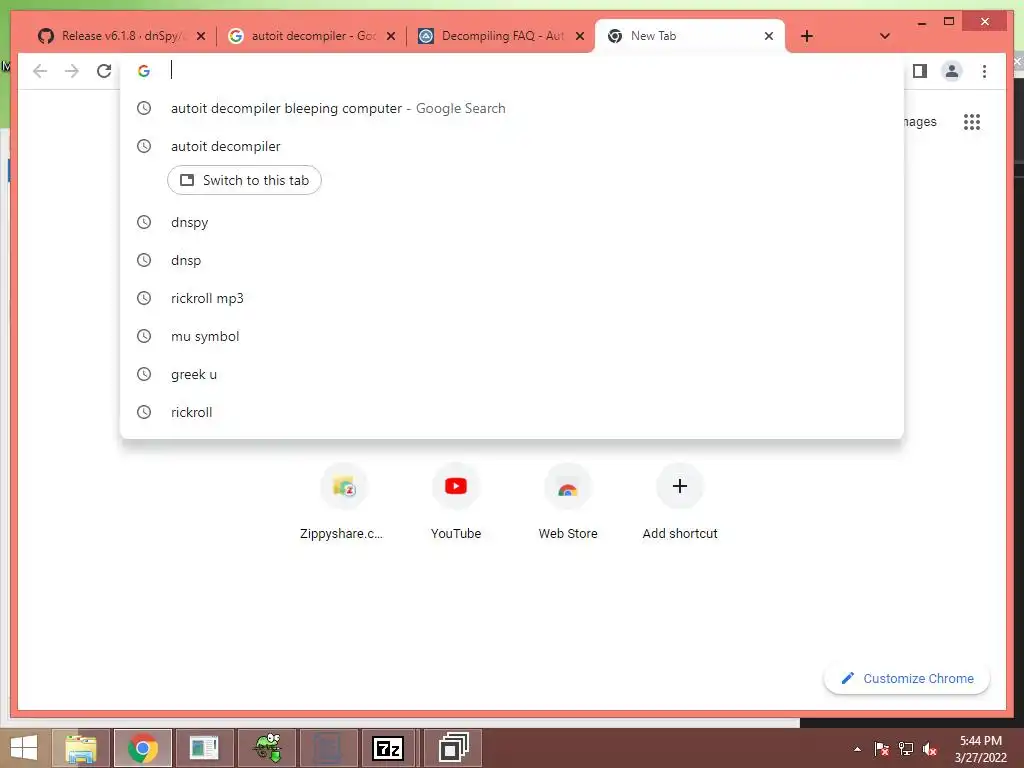
Task: Click the Action Center flag icon
Action: (x=882, y=749)
